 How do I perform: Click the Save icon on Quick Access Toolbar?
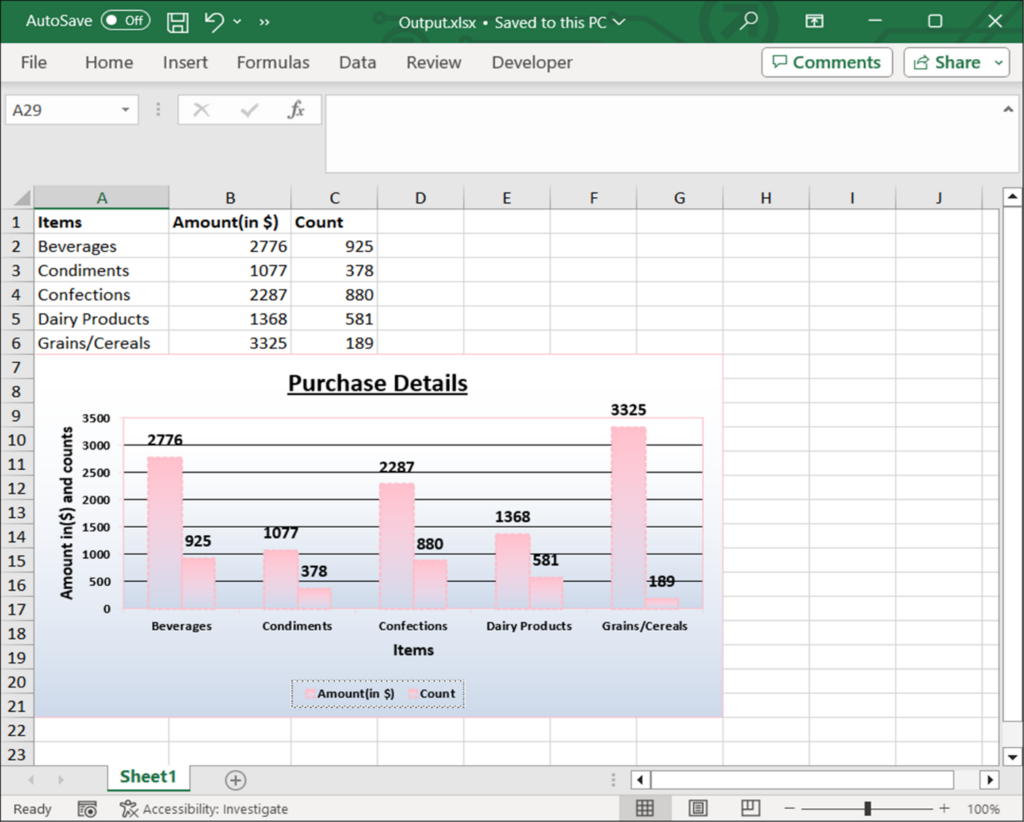coord(177,21)
